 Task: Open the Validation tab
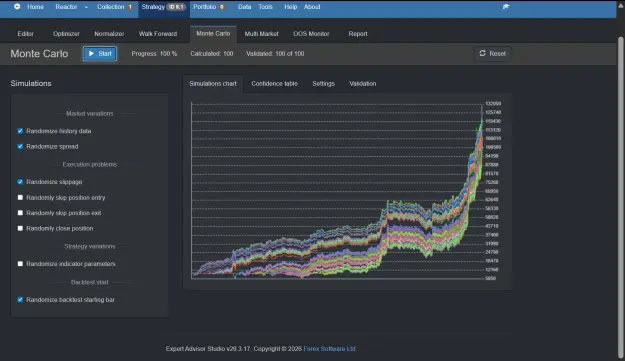click(x=363, y=84)
